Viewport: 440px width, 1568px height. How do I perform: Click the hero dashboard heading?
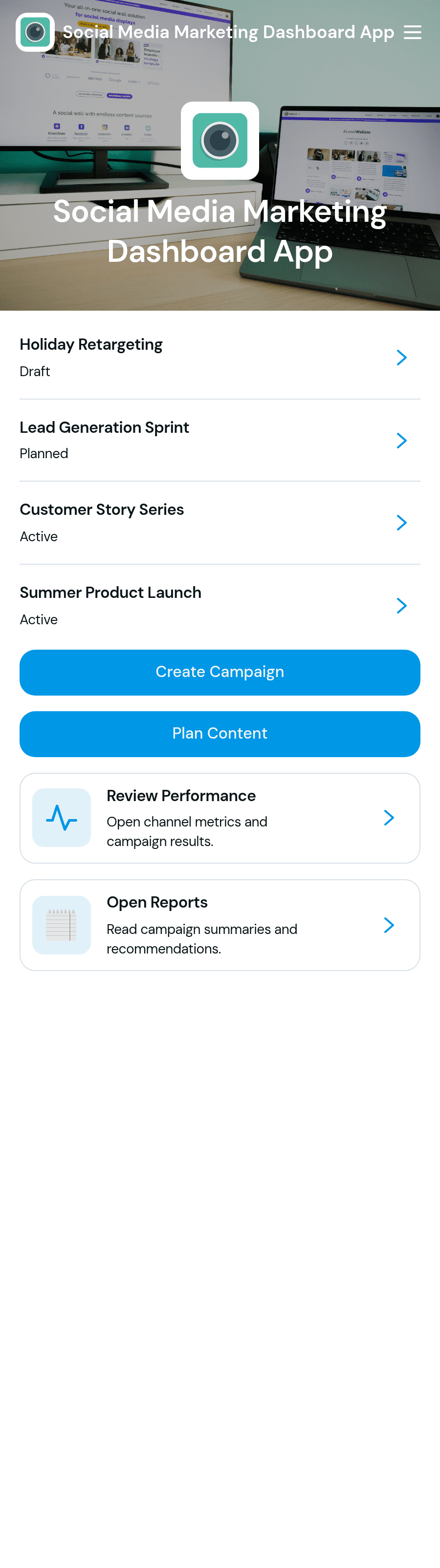220,232
